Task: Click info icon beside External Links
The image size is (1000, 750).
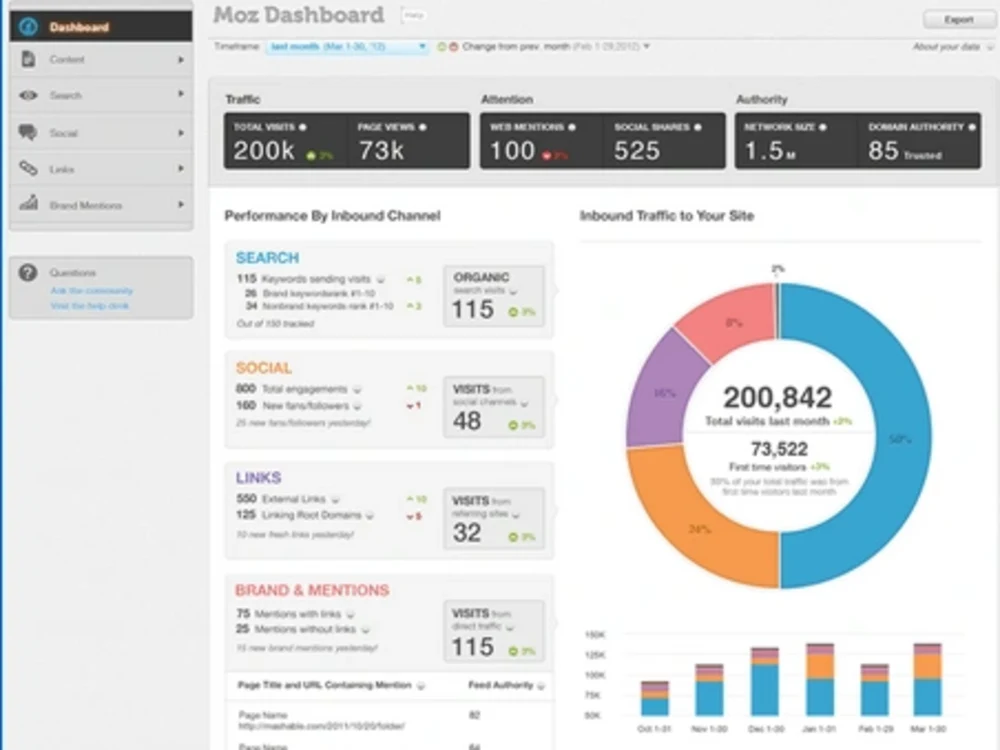Action: (x=335, y=499)
